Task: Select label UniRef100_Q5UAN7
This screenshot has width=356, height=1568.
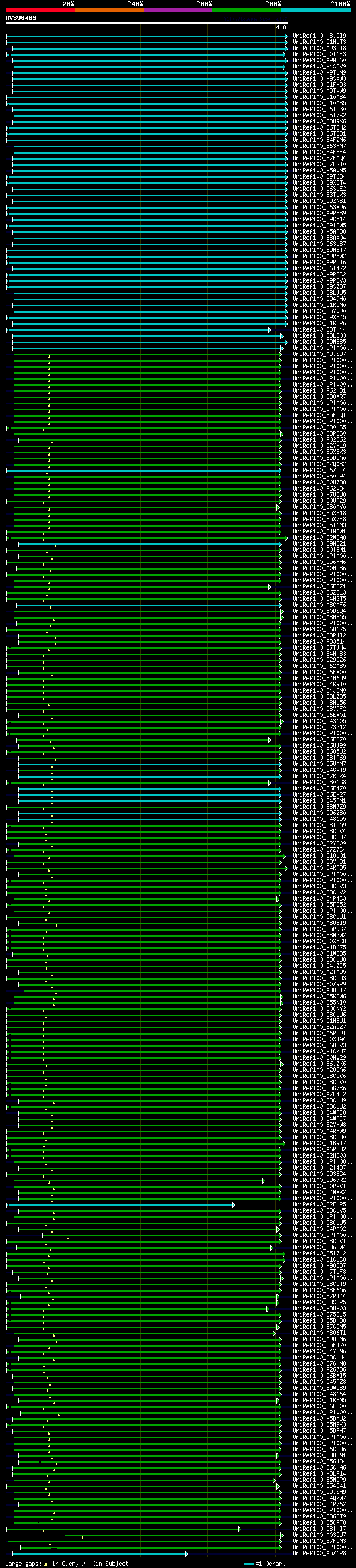Action: [x=319, y=764]
